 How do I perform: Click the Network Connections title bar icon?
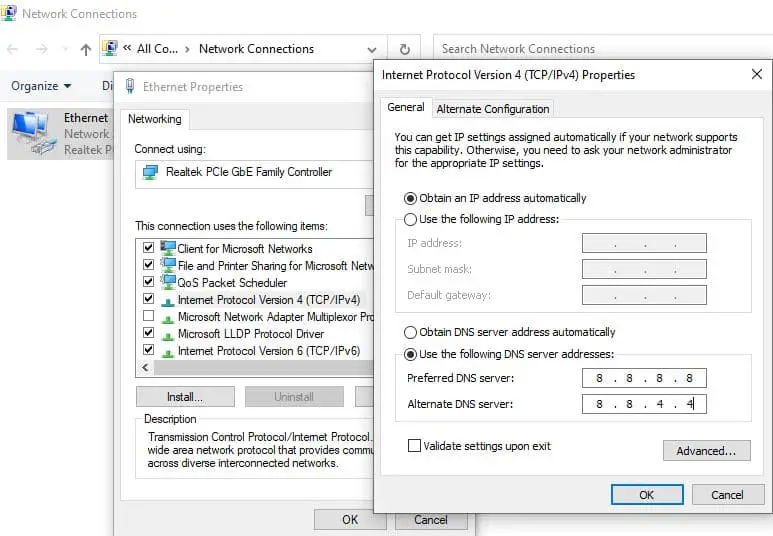10,14
